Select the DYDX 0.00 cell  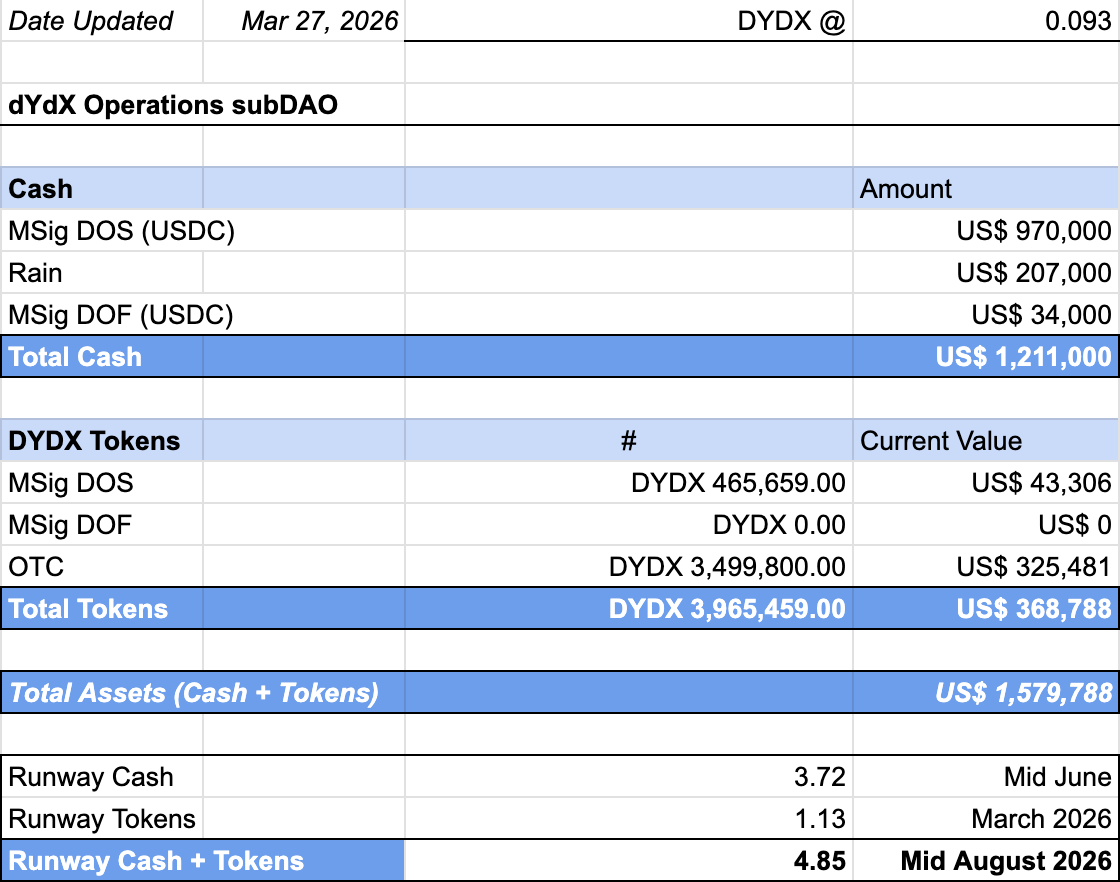tap(629, 525)
